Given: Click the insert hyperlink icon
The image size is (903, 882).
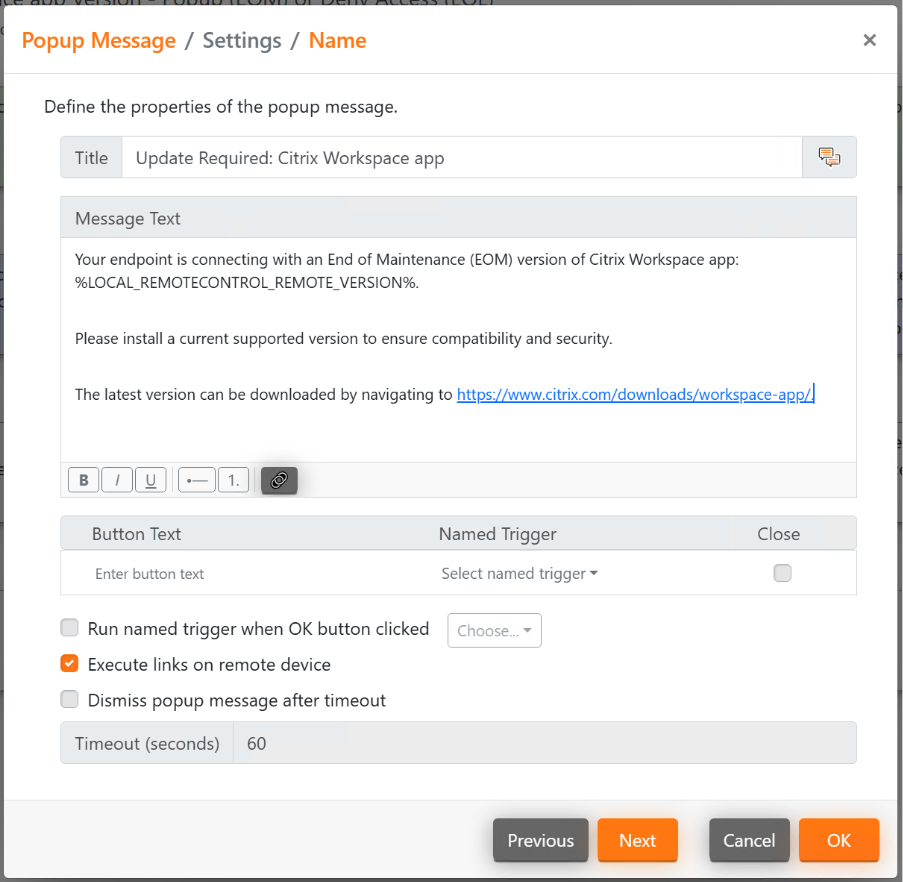Looking at the screenshot, I should point(279,480).
